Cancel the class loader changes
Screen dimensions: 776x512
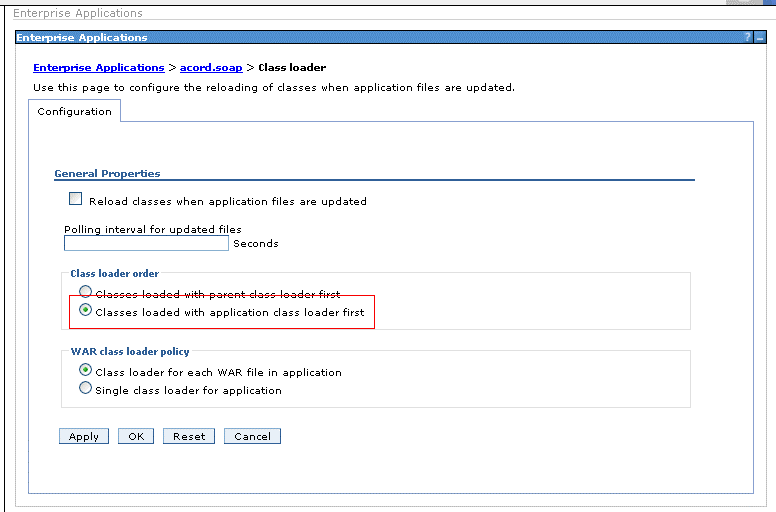(252, 436)
